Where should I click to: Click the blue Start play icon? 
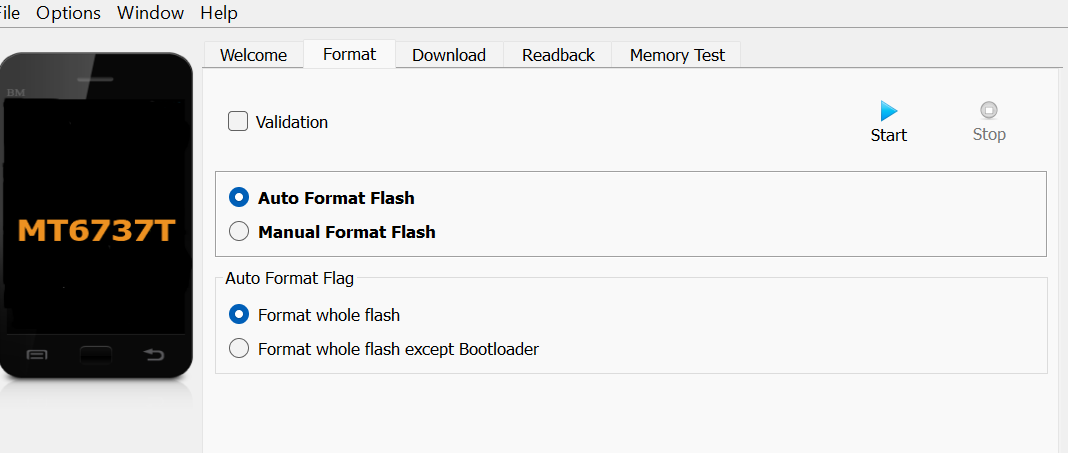(888, 111)
